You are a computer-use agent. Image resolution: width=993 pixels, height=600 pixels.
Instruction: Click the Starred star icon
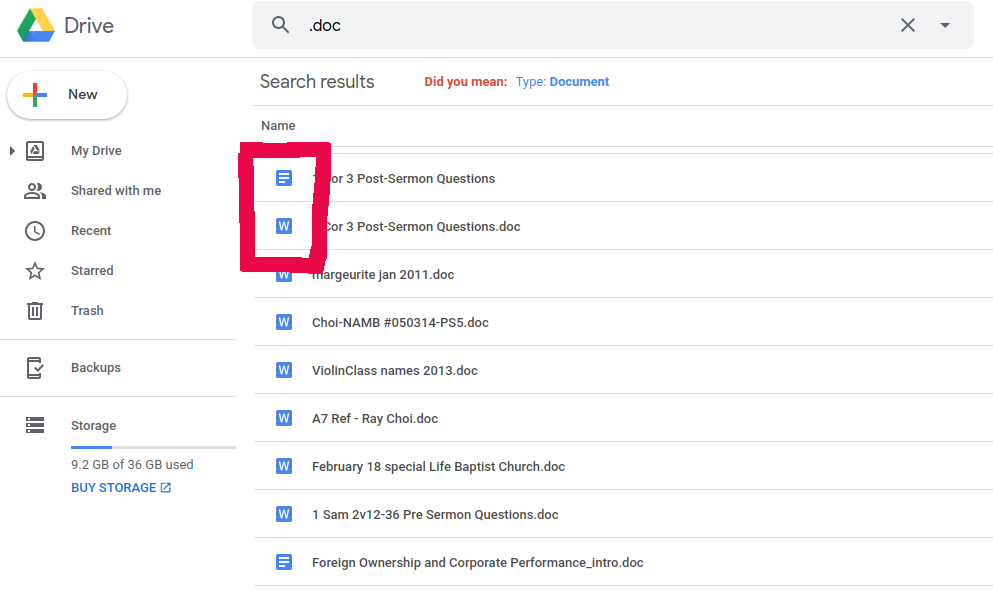[35, 271]
